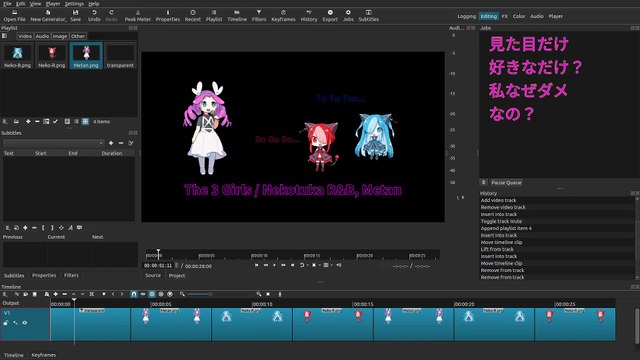640x360 pixels.
Task: Add a subtitle track with plus icon
Action: [111, 143]
